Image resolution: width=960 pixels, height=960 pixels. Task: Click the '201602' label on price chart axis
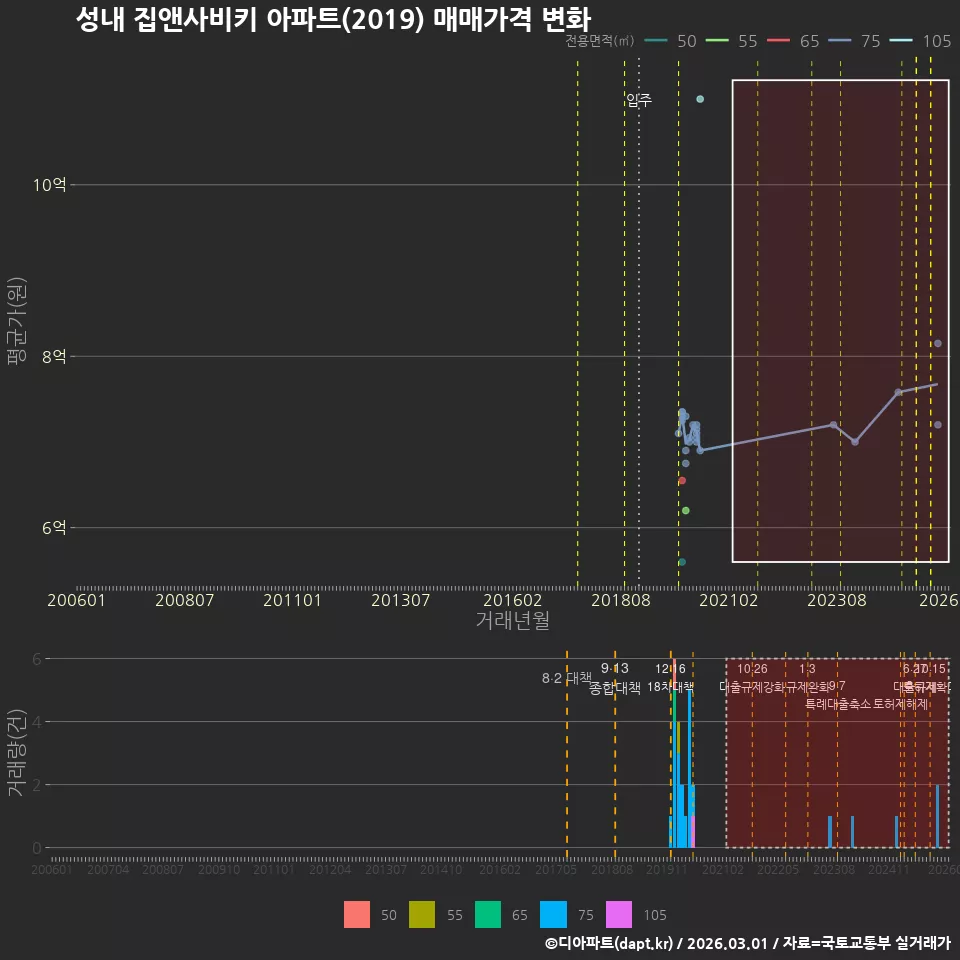click(x=512, y=600)
